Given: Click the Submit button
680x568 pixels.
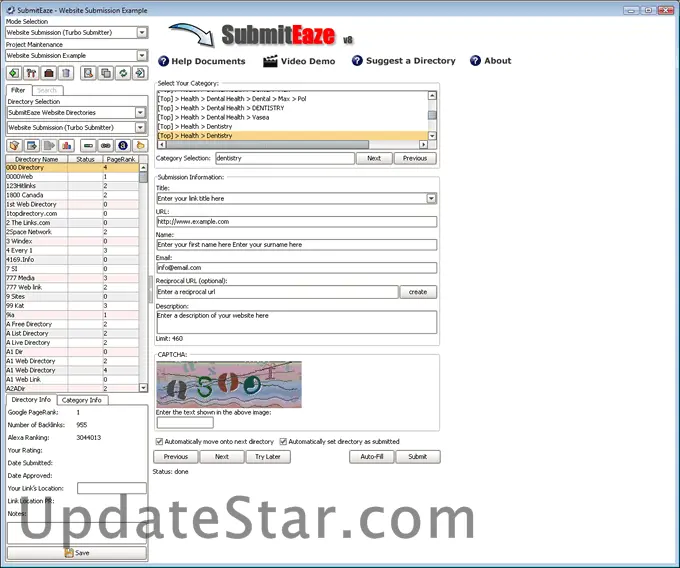Looking at the screenshot, I should point(418,457).
